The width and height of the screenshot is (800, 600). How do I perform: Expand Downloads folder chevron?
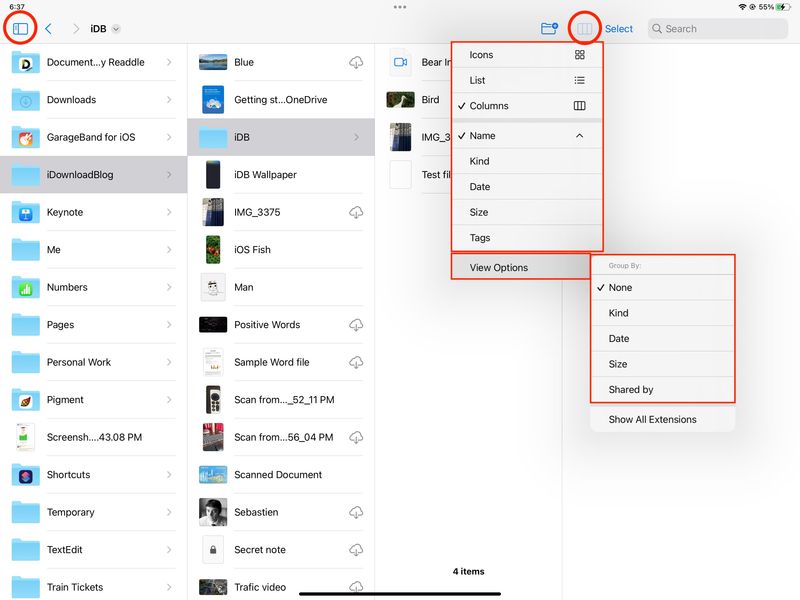[169, 99]
